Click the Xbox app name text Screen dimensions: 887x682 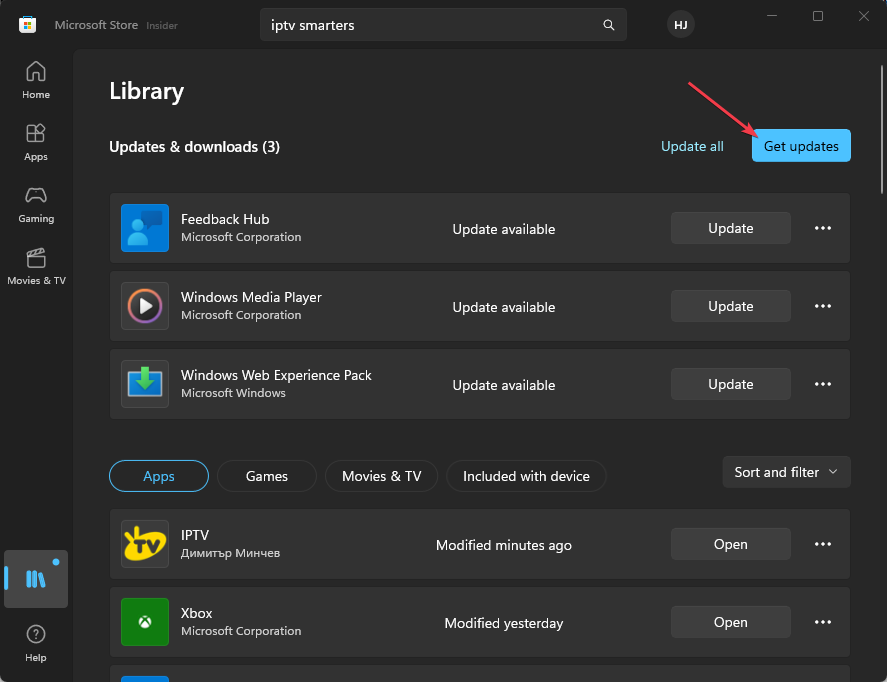click(196, 614)
